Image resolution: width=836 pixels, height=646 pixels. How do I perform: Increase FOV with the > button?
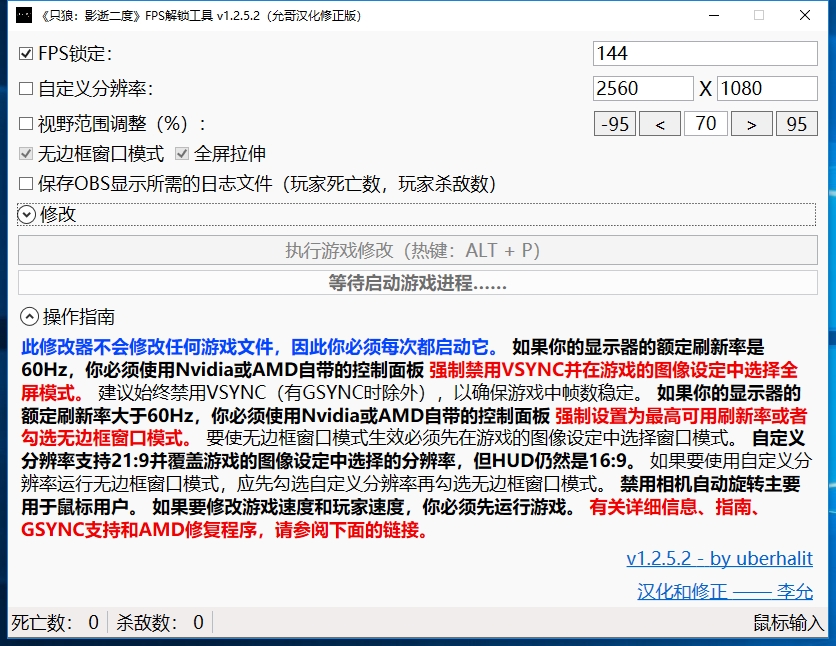(752, 124)
